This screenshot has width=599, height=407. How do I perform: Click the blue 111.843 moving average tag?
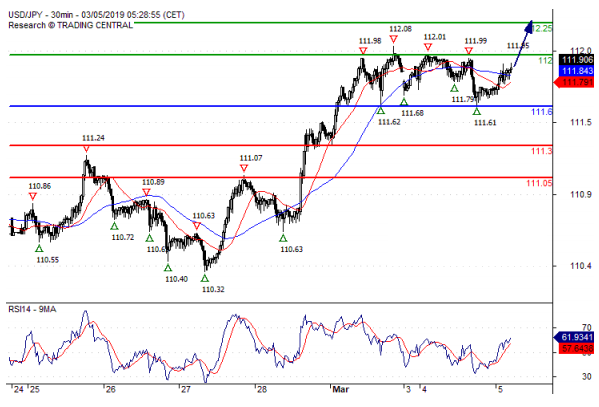coord(576,71)
